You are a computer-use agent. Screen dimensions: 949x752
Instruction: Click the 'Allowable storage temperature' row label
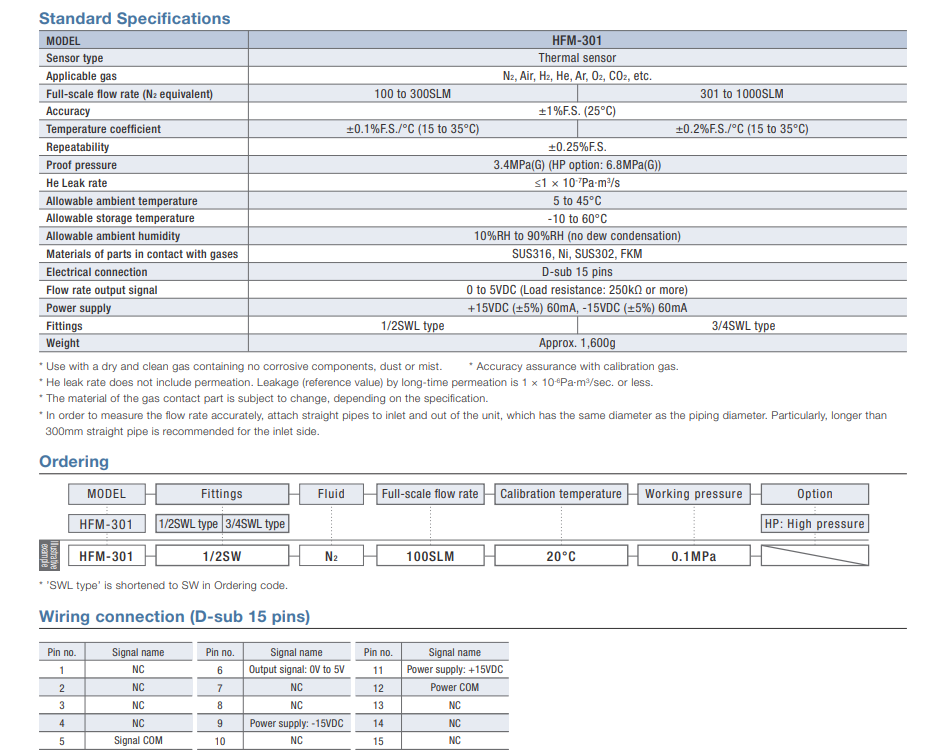120,218
